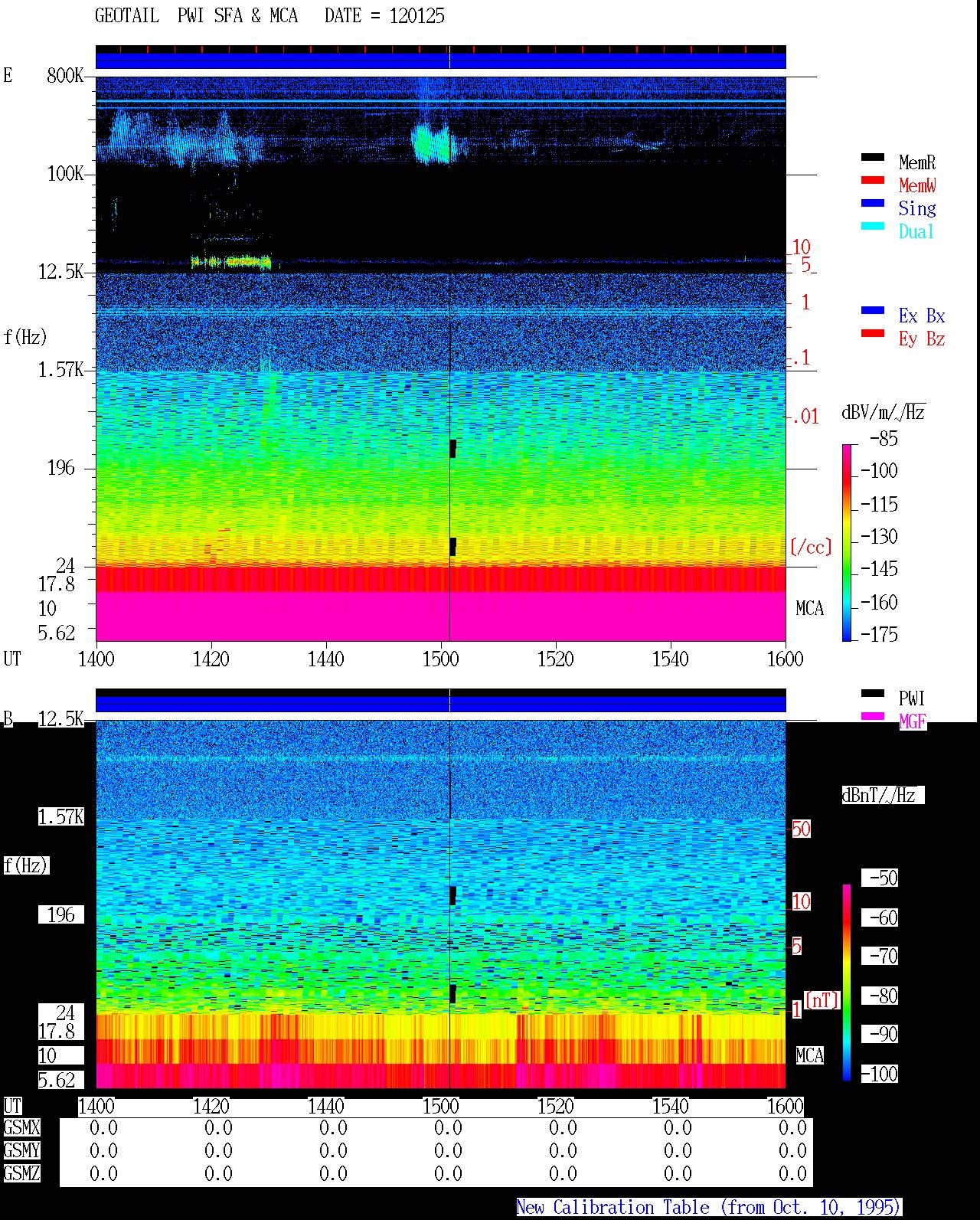Click the red MemW legend swatch
980x1220 pixels.
click(x=872, y=180)
